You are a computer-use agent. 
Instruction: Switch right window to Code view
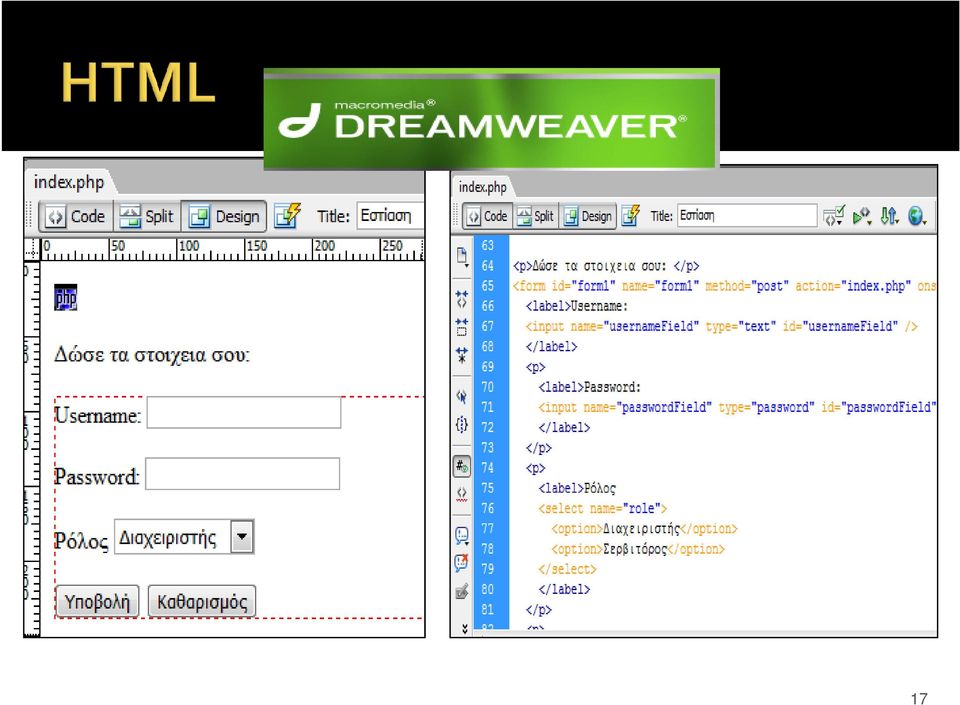point(487,216)
